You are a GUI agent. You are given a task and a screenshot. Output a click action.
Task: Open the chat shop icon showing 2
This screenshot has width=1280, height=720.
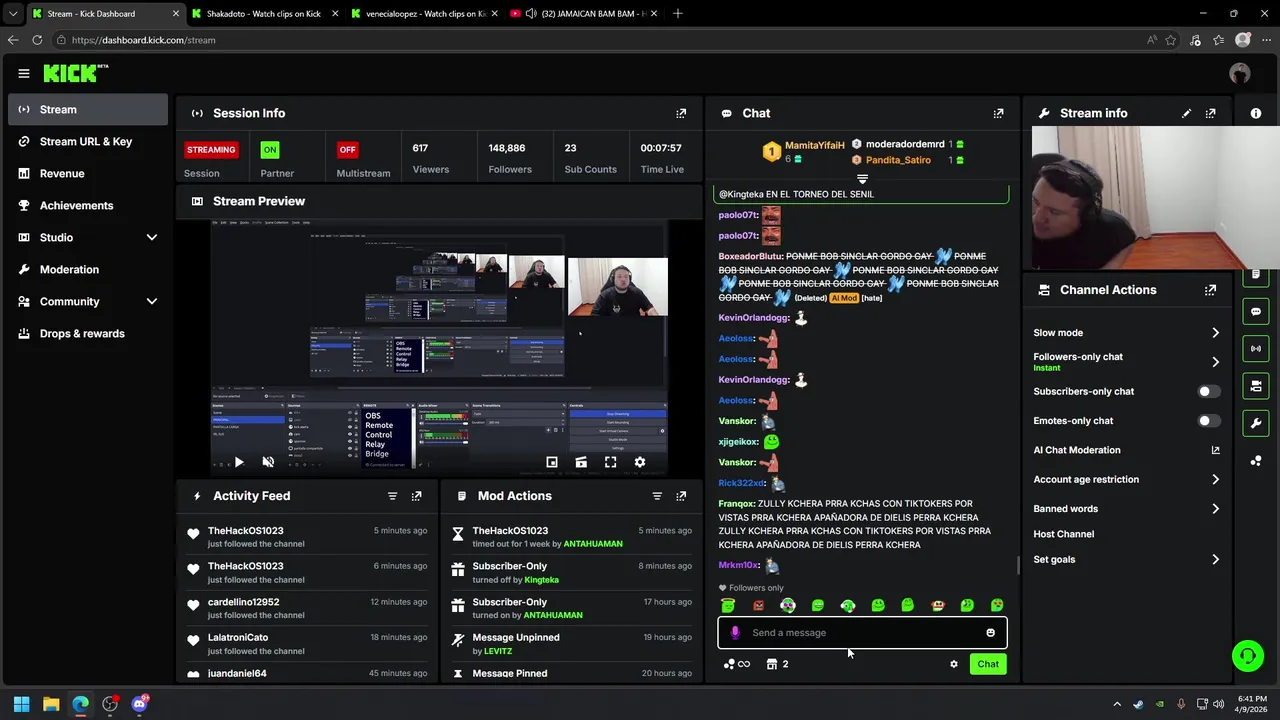778,664
